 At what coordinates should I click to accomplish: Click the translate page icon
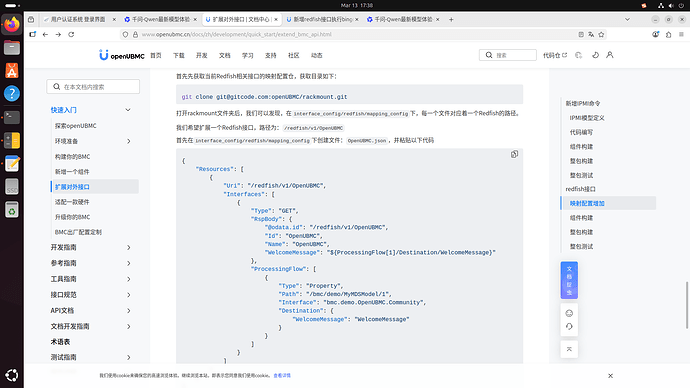(x=591, y=34)
